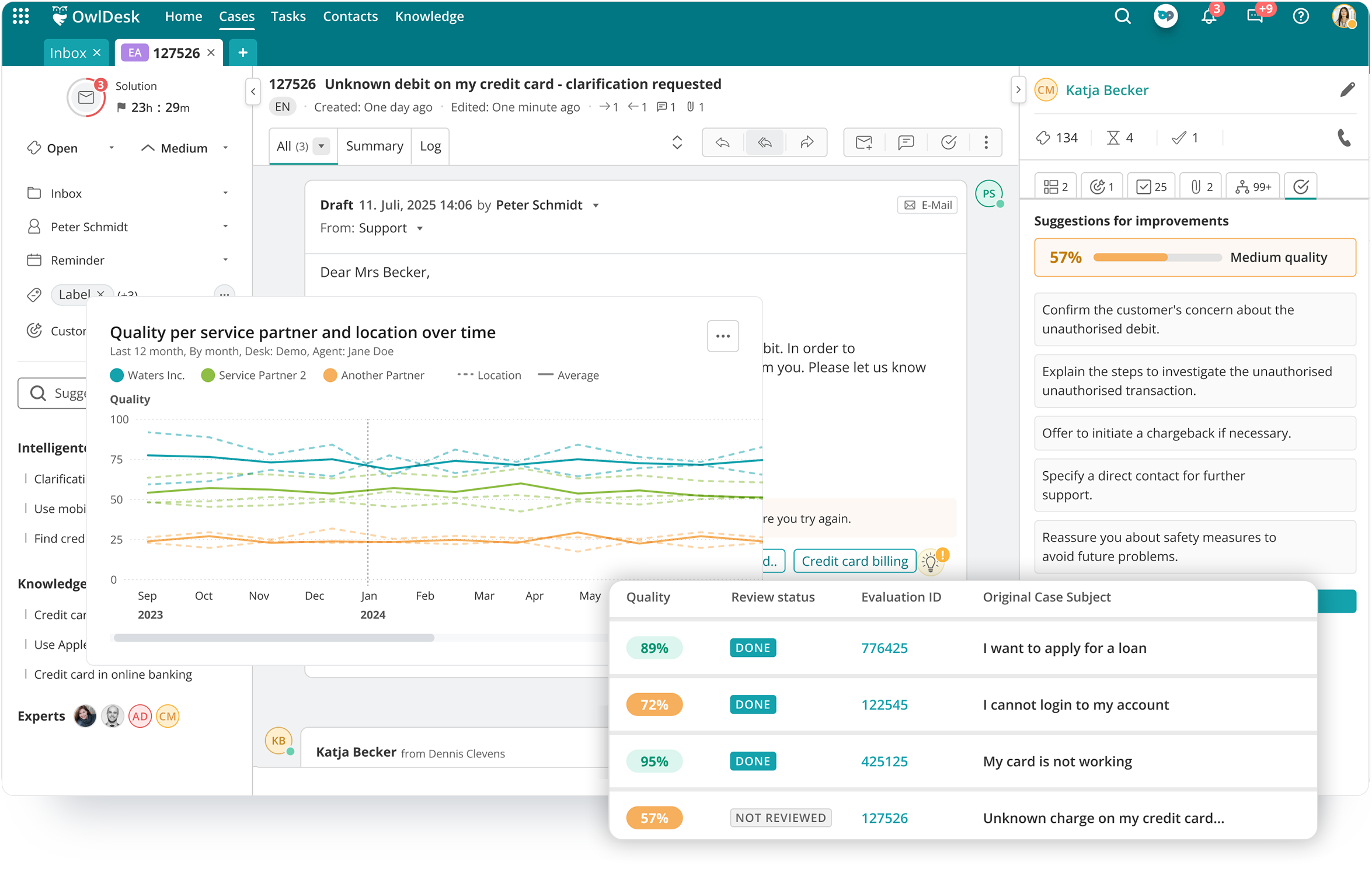Open the Knowledge menu item
This screenshot has width=1372, height=876.
point(429,16)
